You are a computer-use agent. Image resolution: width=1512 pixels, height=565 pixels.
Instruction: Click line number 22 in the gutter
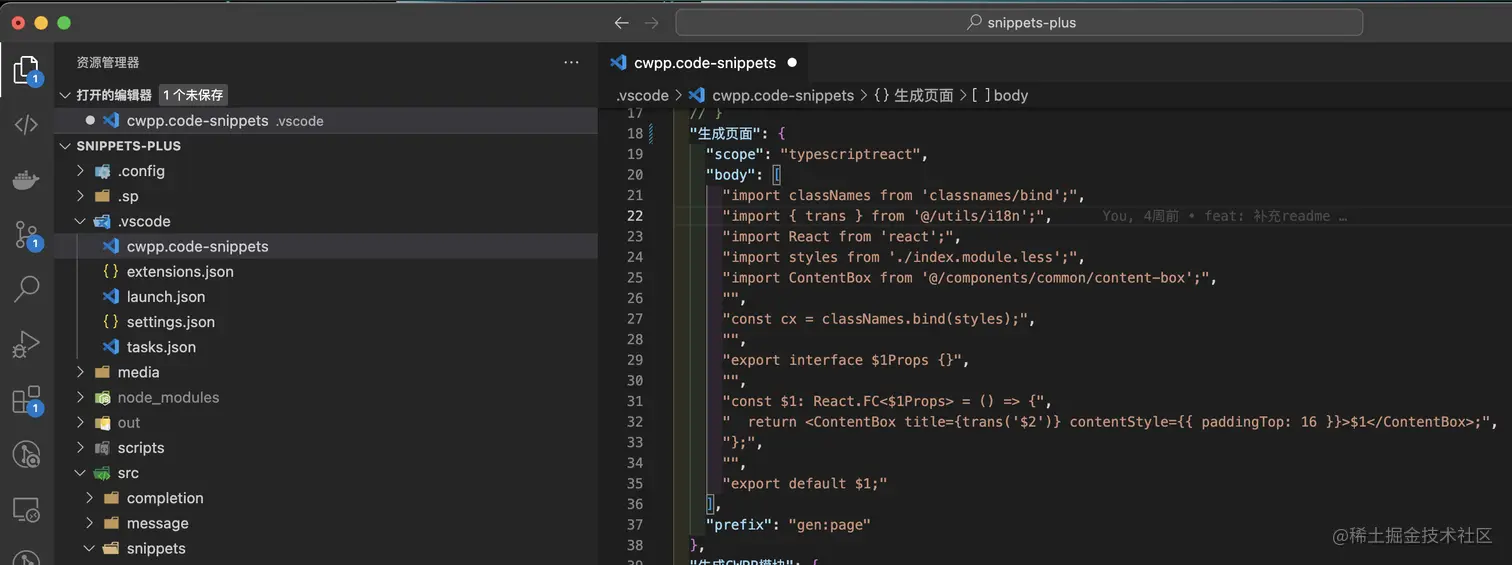[634, 216]
